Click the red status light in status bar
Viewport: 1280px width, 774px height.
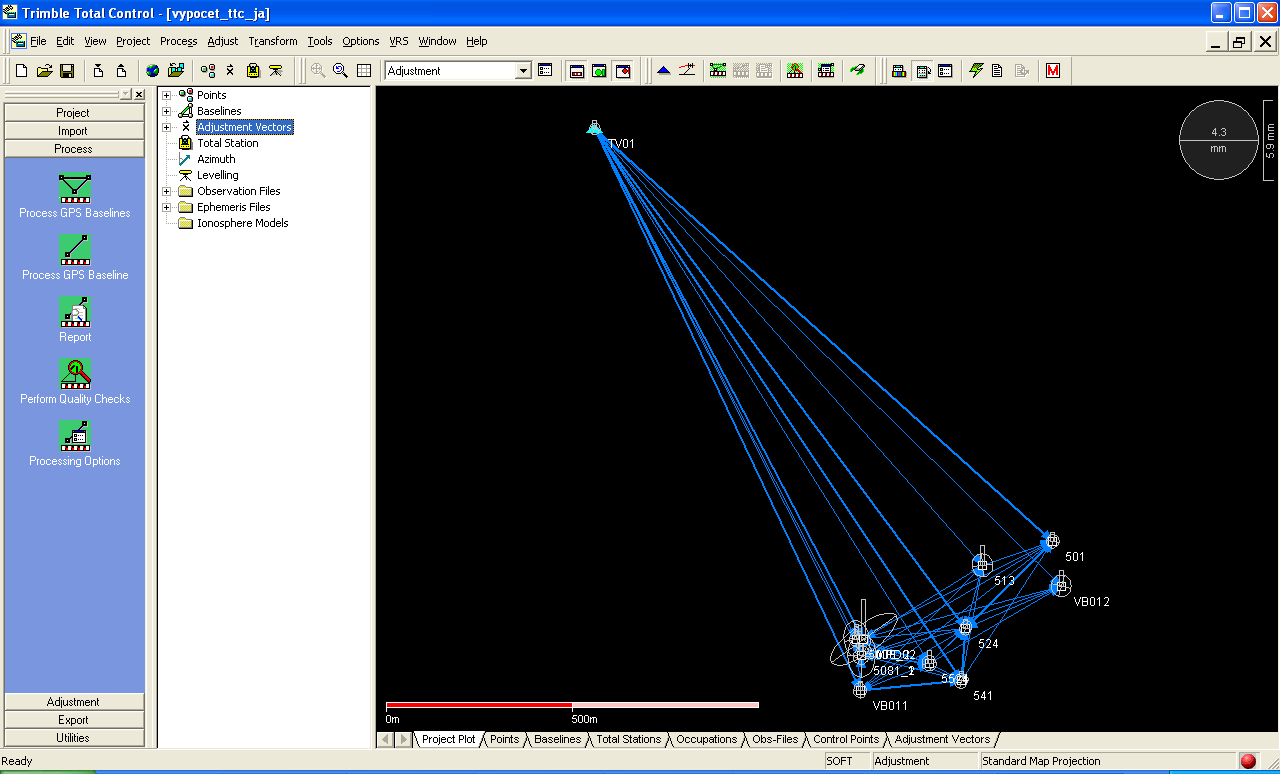pos(1248,761)
